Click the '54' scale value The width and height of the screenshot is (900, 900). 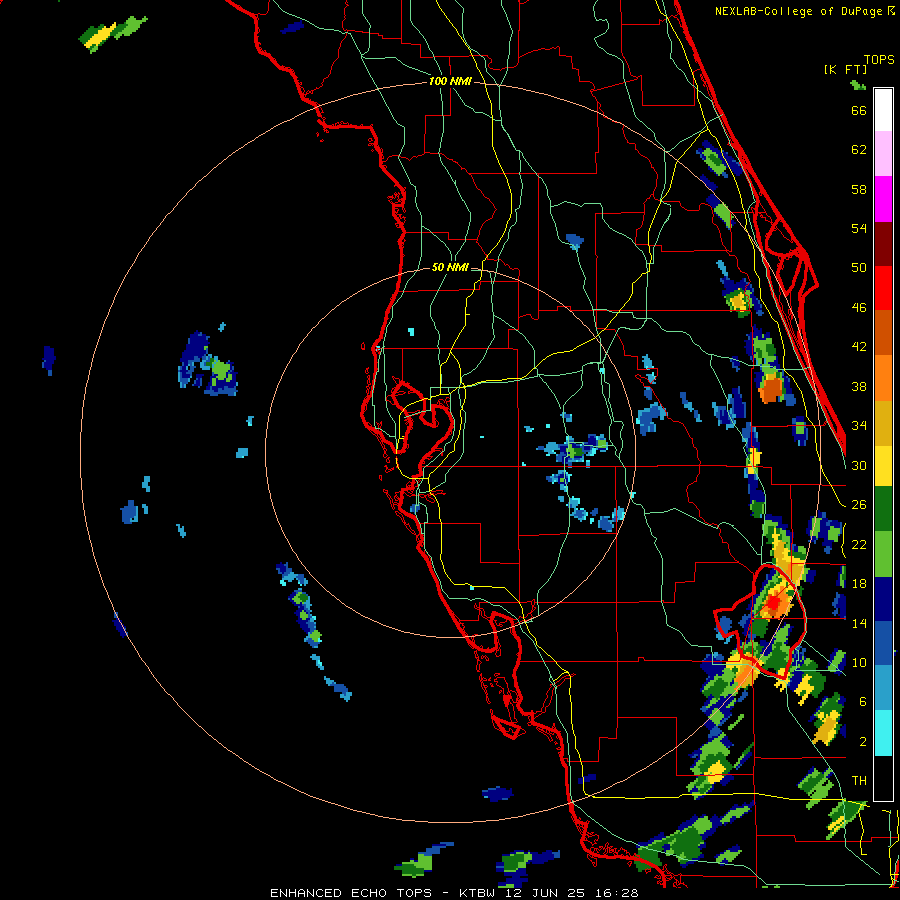pyautogui.click(x=859, y=228)
